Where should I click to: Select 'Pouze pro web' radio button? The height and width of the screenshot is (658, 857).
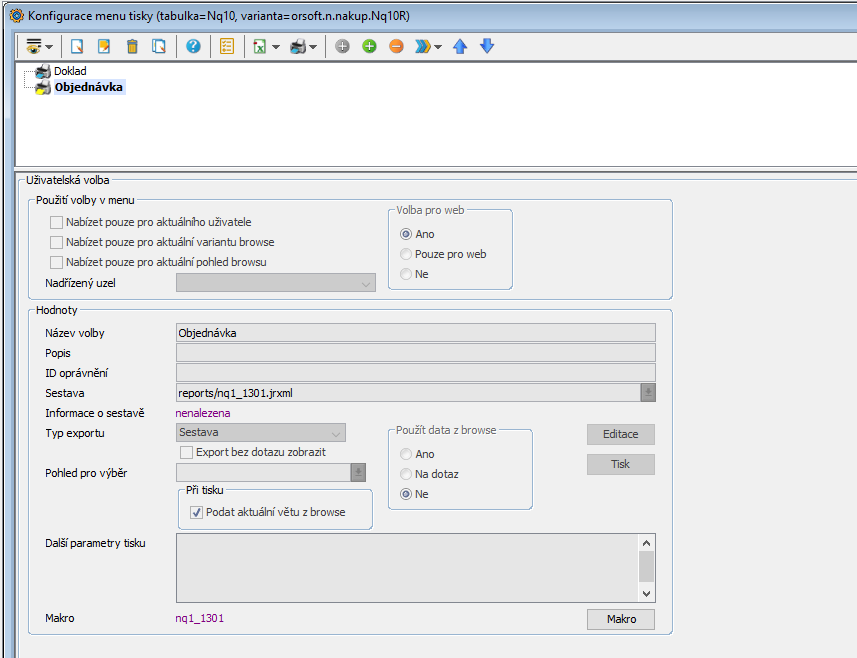[406, 254]
